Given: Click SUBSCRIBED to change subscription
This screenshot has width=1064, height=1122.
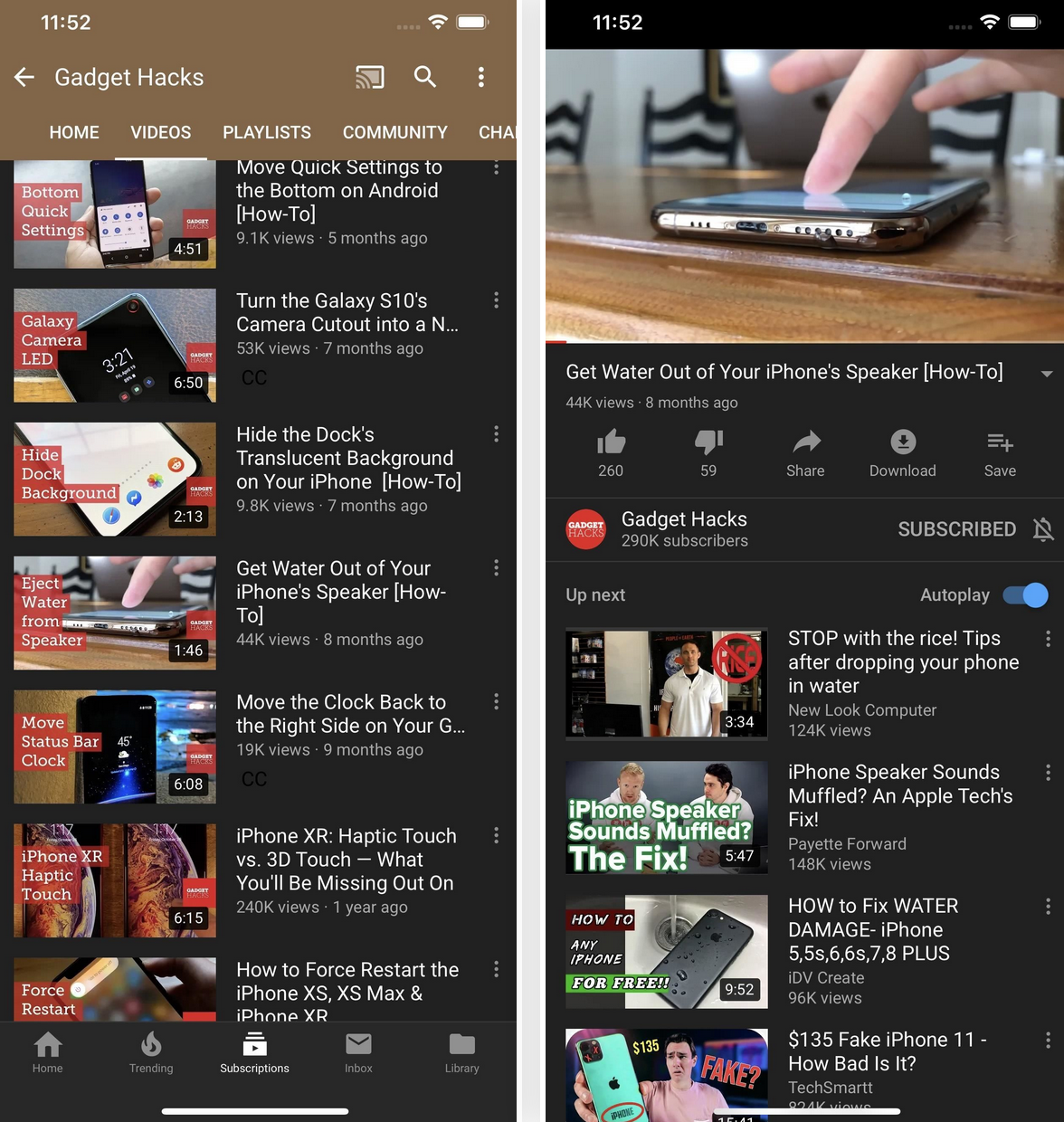Looking at the screenshot, I should click(x=956, y=529).
